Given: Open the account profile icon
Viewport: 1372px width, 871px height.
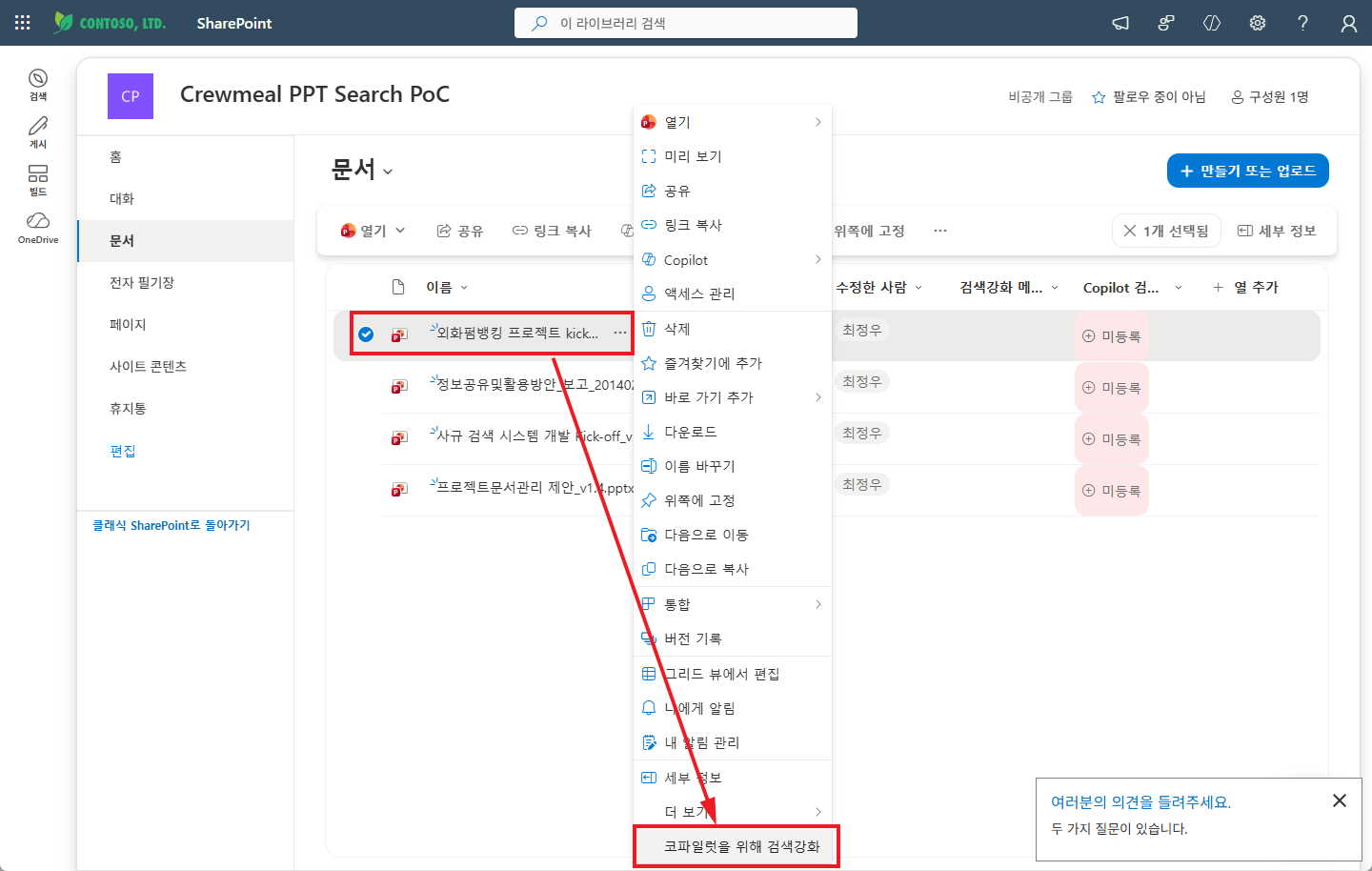Looking at the screenshot, I should (x=1348, y=23).
